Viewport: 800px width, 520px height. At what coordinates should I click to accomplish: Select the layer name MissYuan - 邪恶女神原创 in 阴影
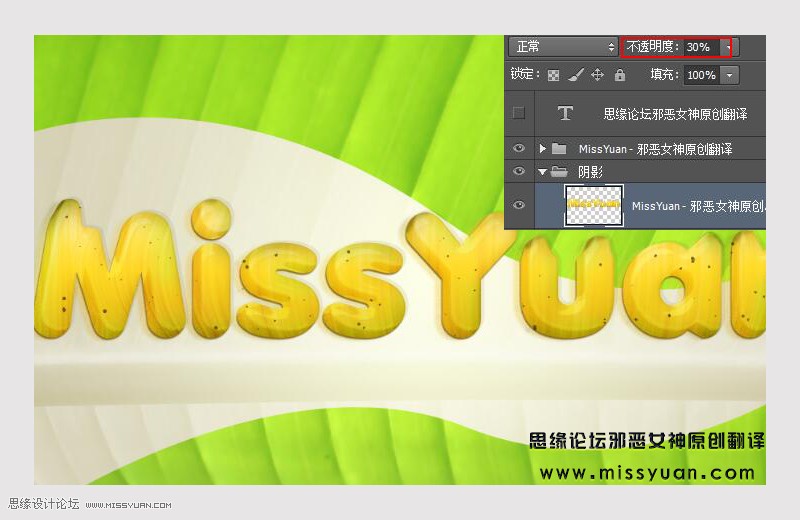698,206
